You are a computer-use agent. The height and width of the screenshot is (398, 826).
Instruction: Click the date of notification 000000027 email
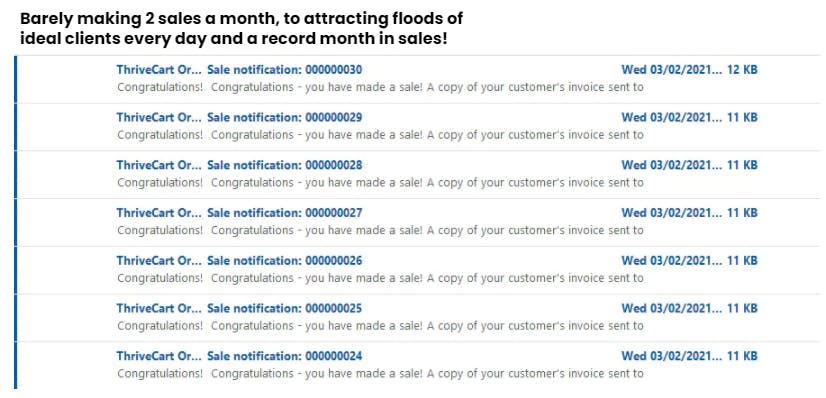tap(672, 213)
